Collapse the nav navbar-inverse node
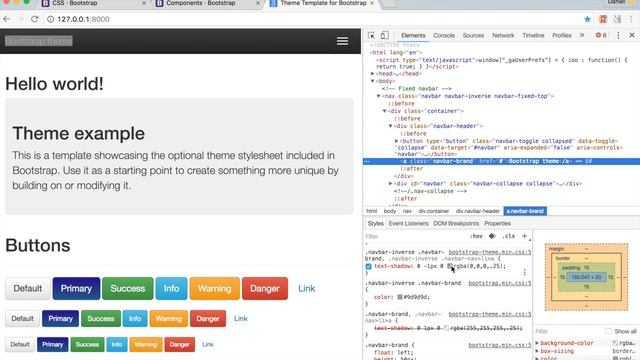The image size is (640, 360). pos(378,96)
